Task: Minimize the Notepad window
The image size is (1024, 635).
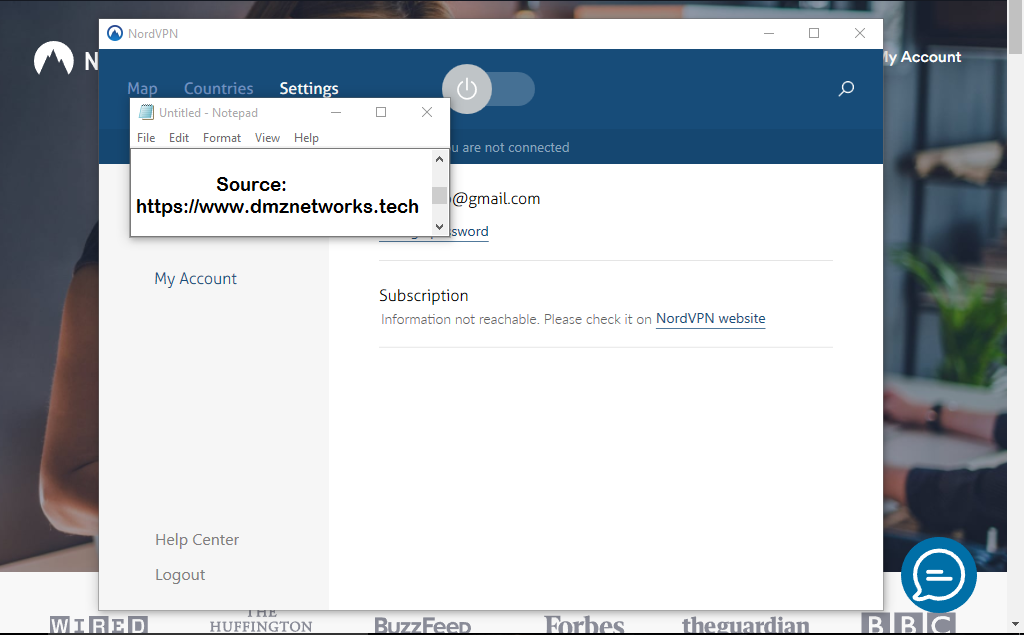Action: [x=336, y=112]
